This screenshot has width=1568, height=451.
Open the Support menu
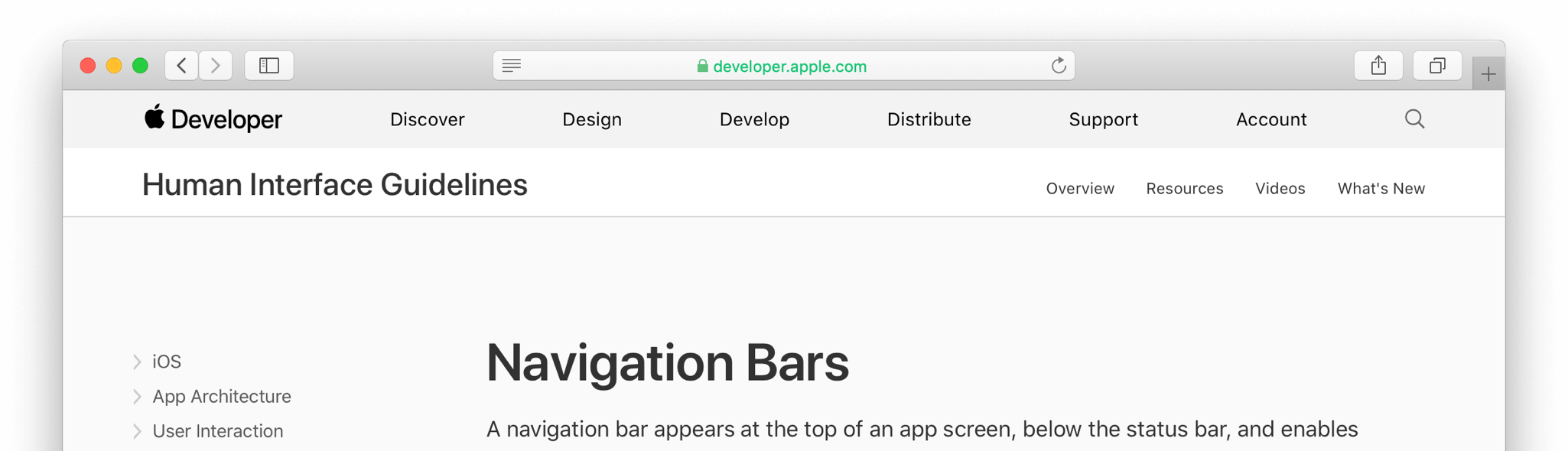coord(1104,119)
